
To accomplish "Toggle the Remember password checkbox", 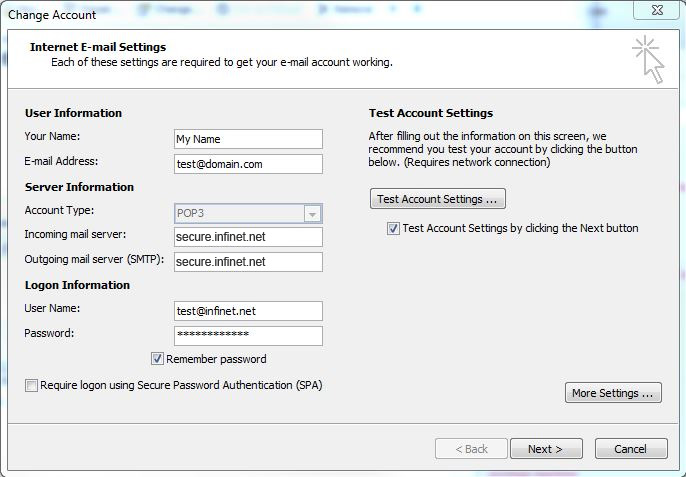I will [x=157, y=359].
